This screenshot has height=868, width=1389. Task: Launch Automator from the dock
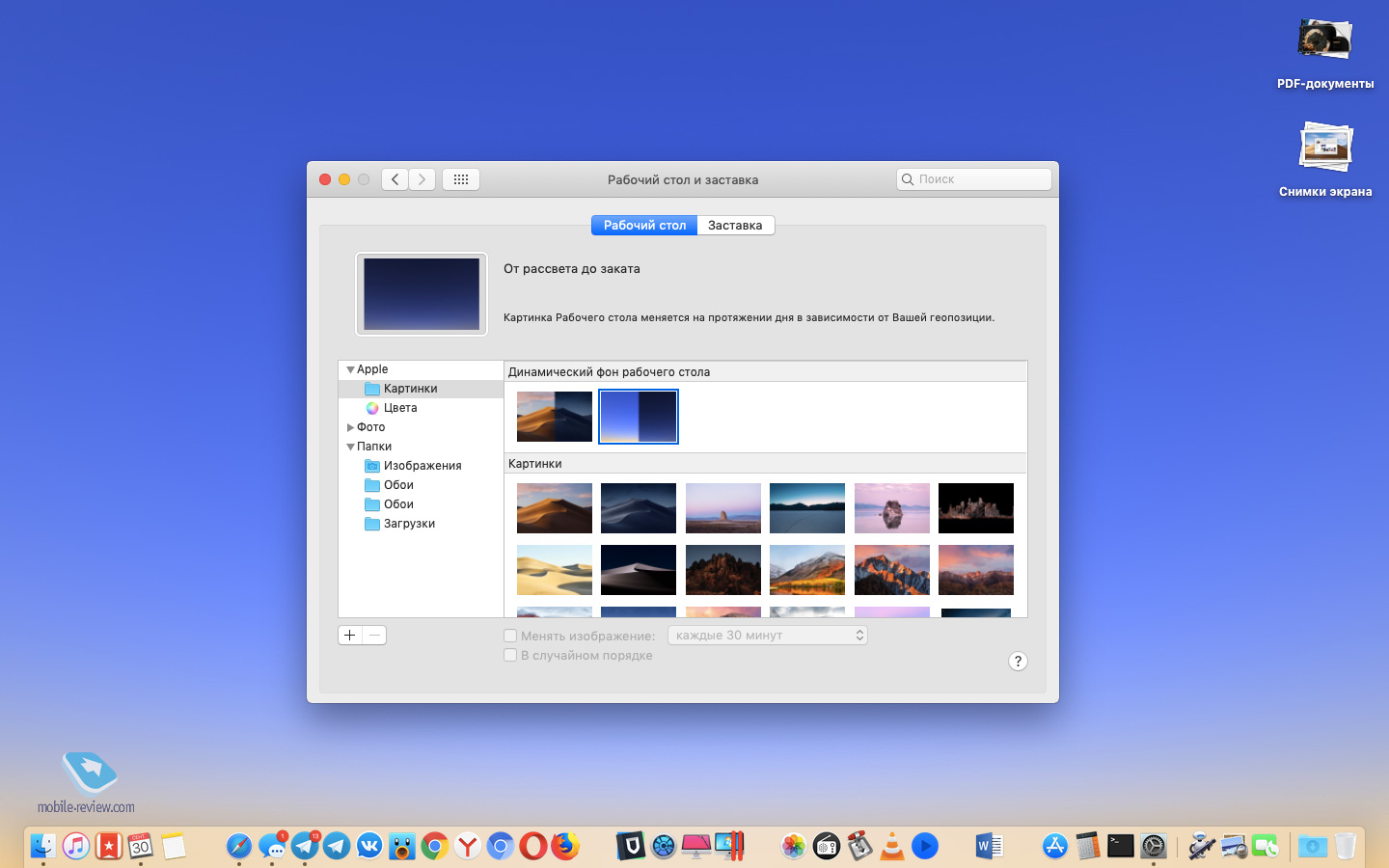(x=1201, y=846)
